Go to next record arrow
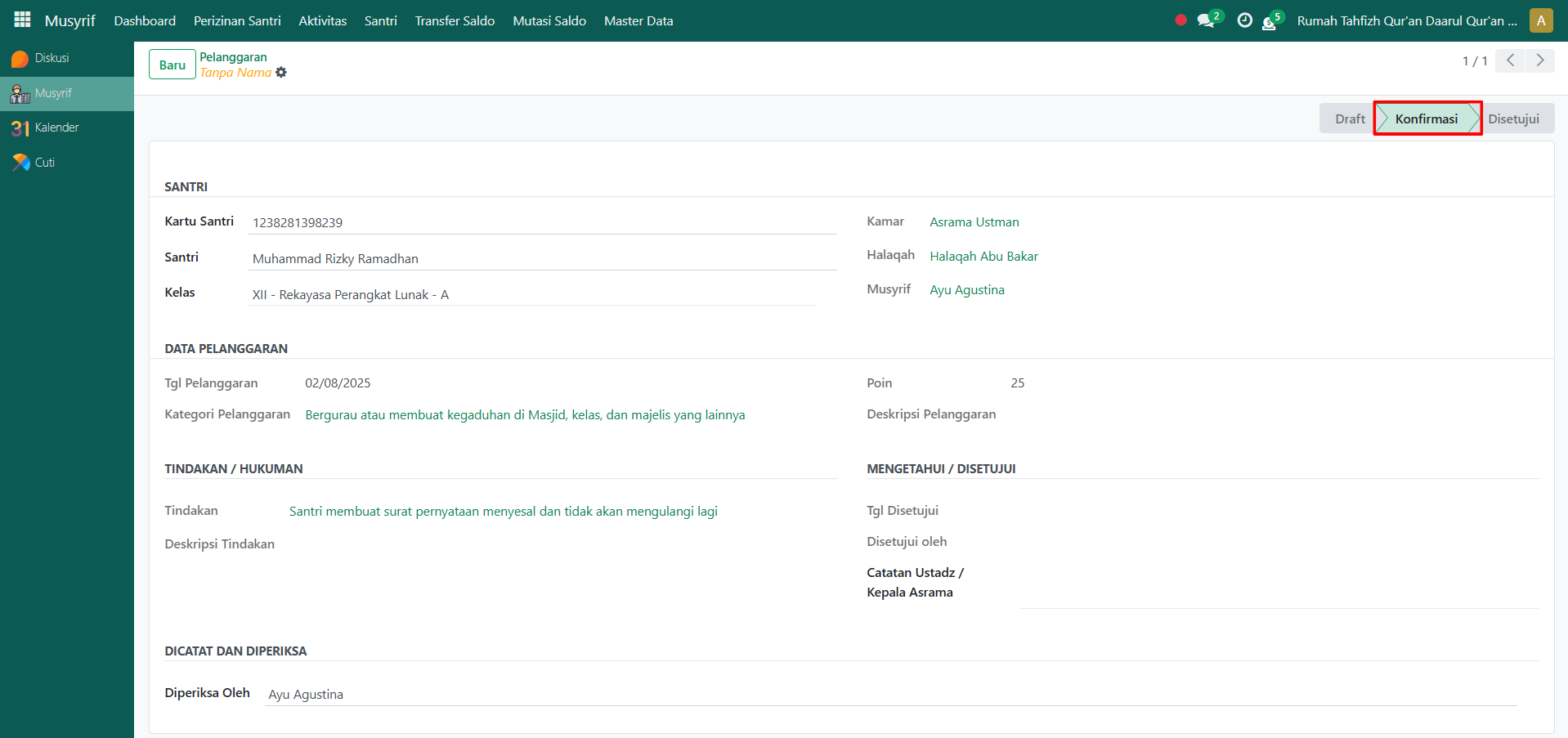Viewport: 1568px width, 738px height. click(x=1540, y=60)
